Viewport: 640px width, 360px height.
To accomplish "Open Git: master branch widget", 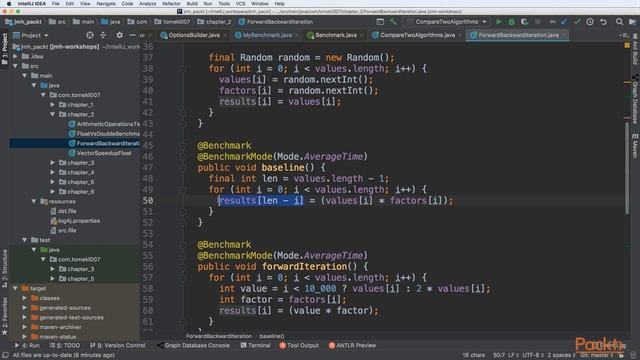I will (597, 355).
